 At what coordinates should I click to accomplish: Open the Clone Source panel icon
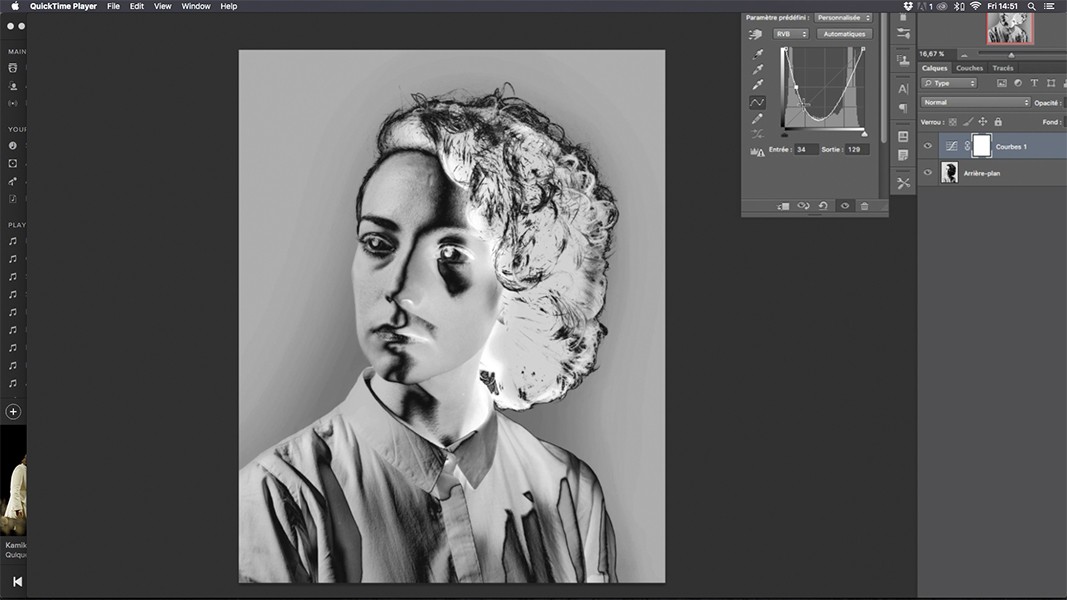point(903,61)
